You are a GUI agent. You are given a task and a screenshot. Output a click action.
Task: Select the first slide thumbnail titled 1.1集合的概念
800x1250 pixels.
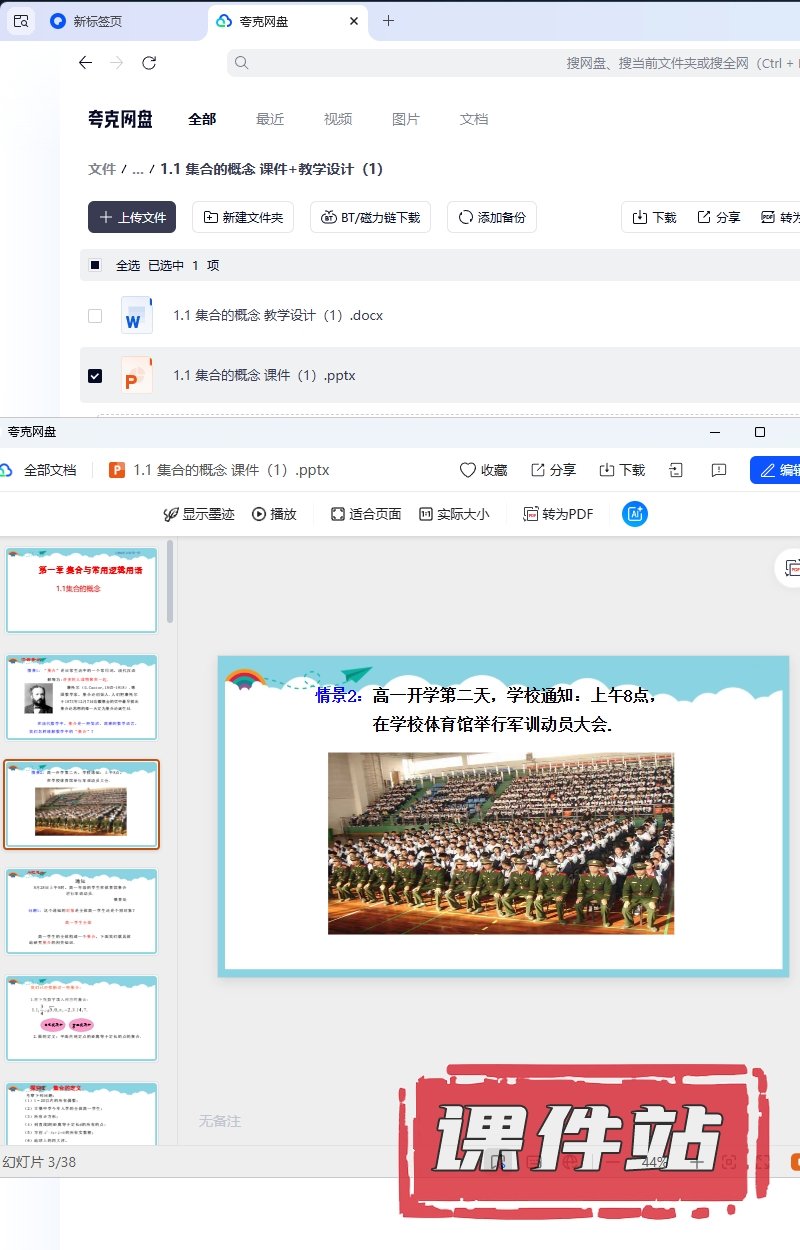point(82,590)
